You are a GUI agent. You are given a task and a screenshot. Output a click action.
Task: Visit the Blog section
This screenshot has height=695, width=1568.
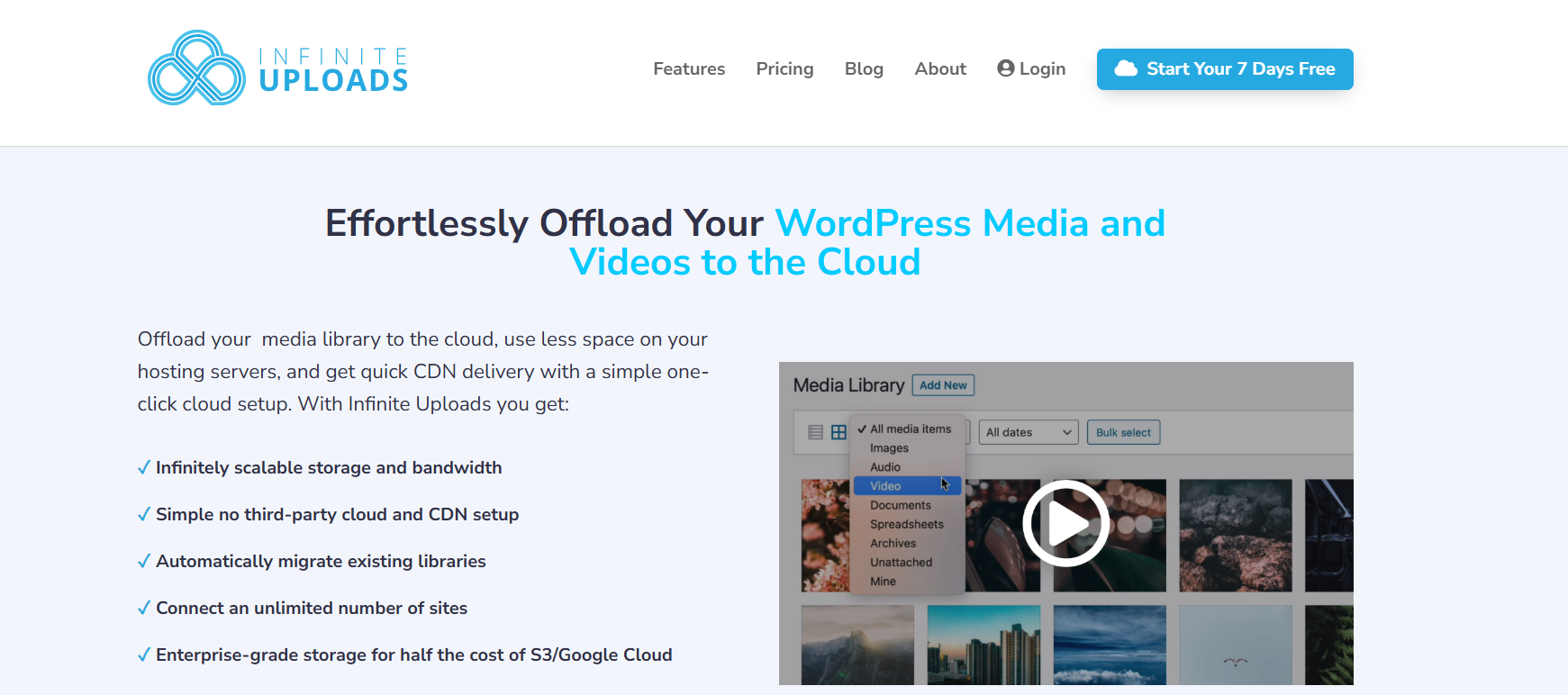tap(864, 69)
